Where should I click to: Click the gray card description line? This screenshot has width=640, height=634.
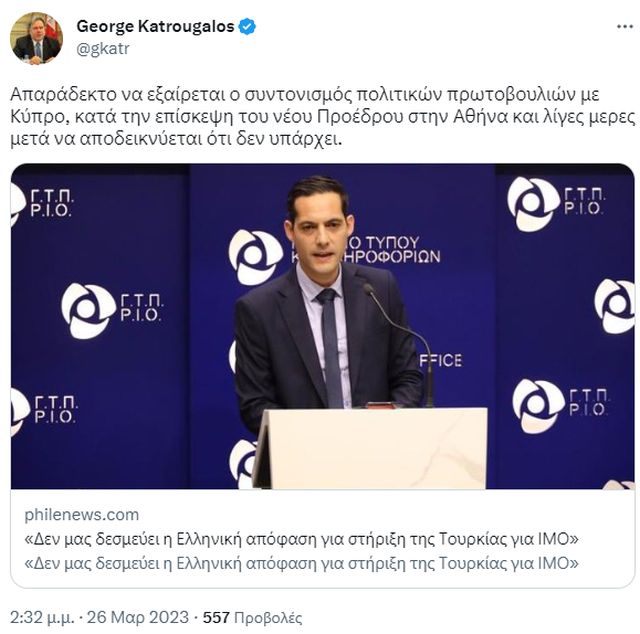pos(301,564)
